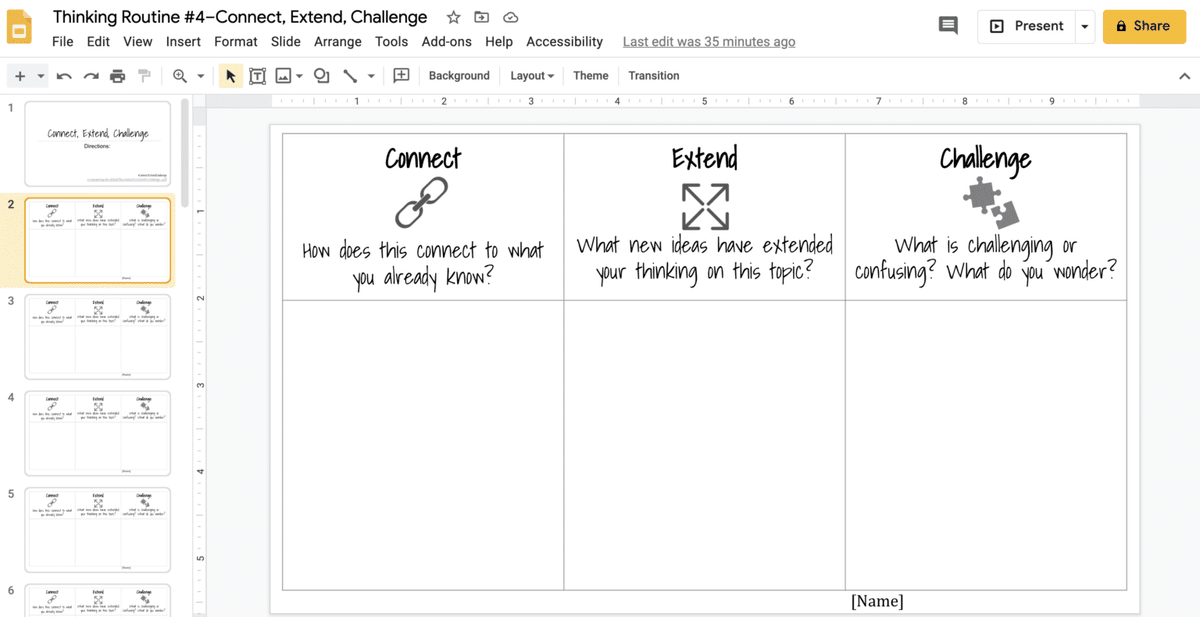Click the Theme button
The height and width of the screenshot is (617, 1200).
591,76
